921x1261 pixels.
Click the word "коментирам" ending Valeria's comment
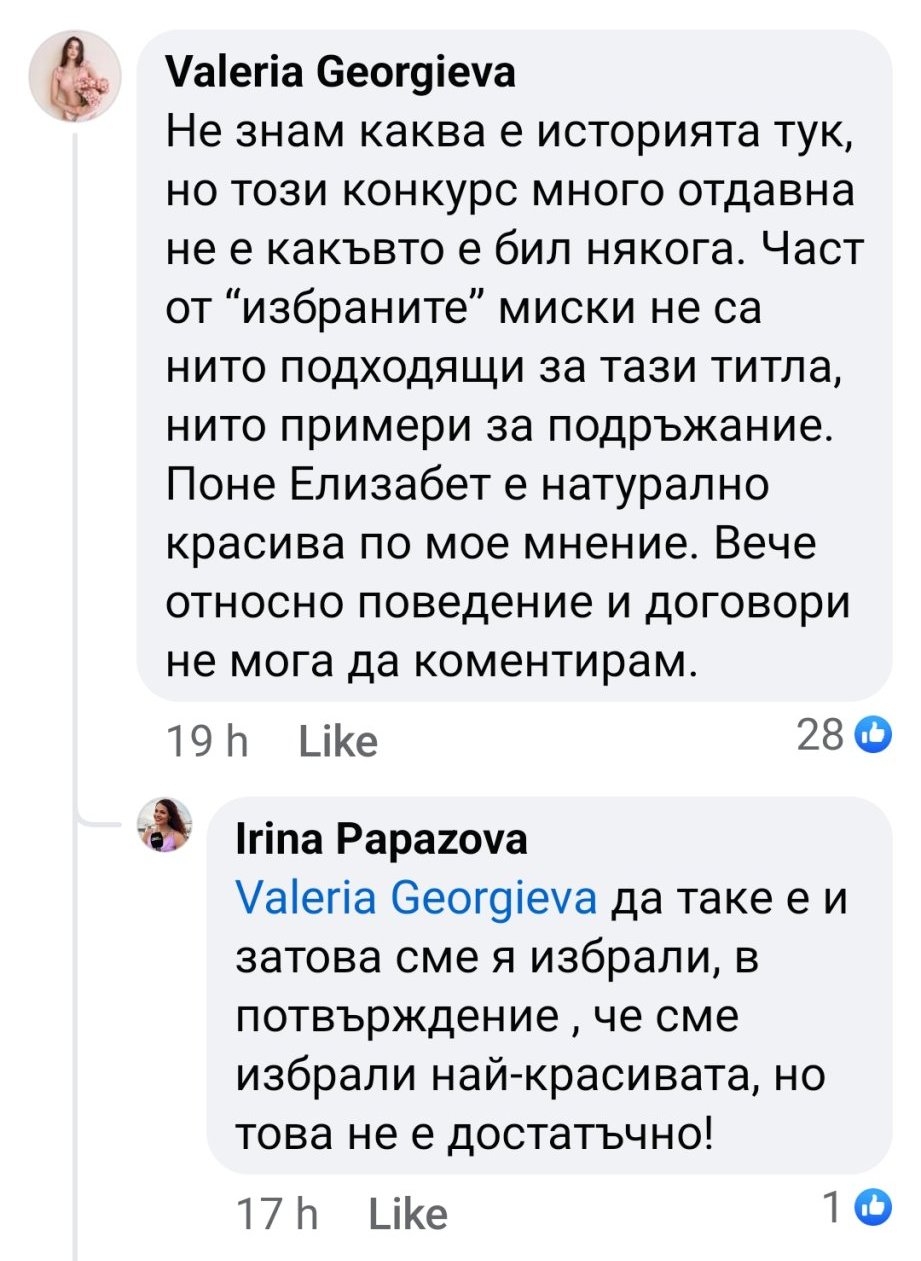[555, 662]
